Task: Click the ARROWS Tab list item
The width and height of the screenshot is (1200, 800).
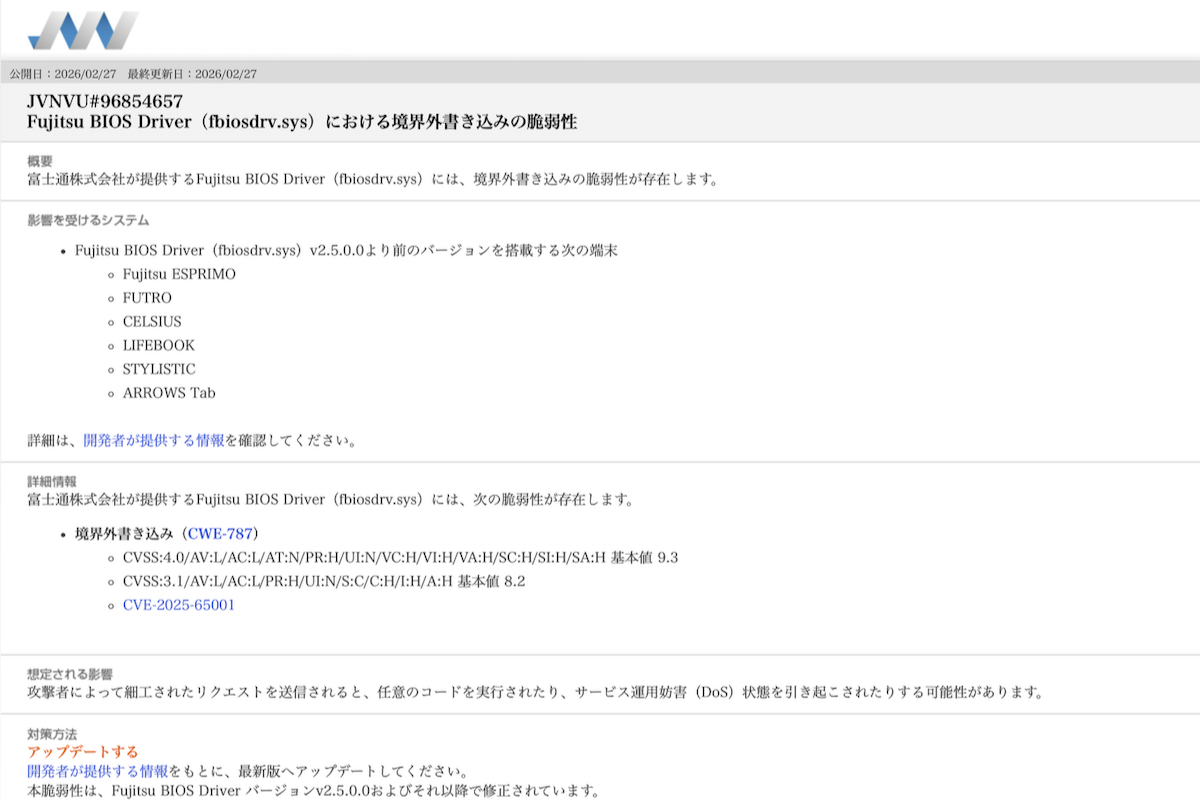Action: click(169, 393)
